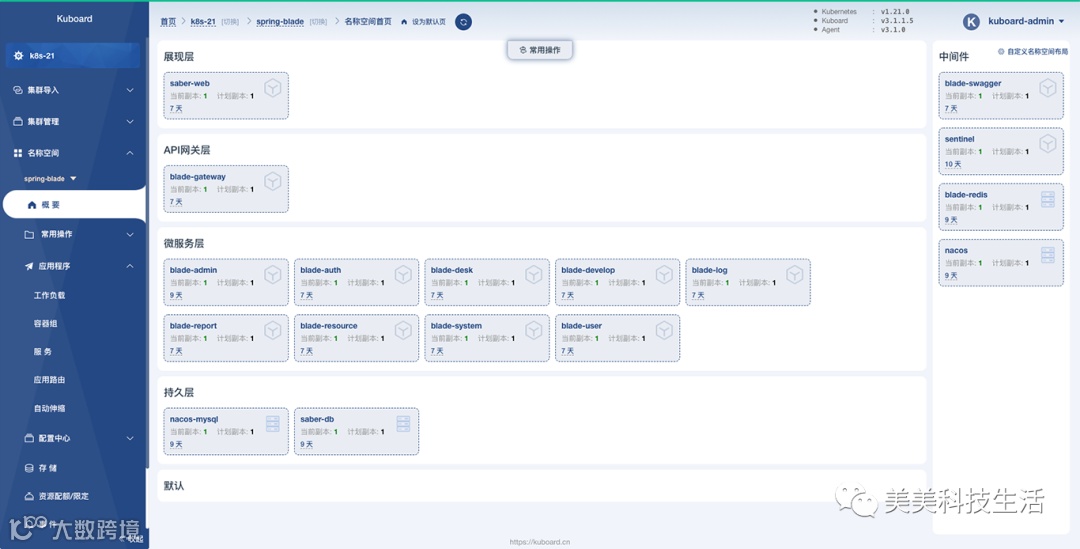Open the nacos-mysql workload name
1080x549 pixels.
196,419
